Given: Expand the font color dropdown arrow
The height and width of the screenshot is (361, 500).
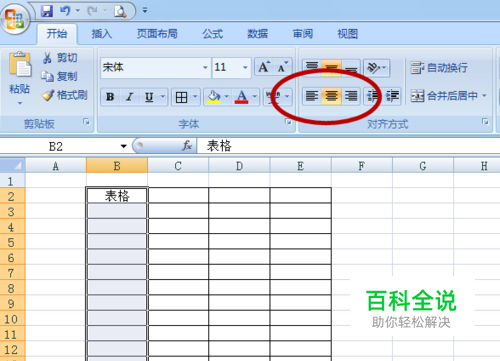Looking at the screenshot, I should (255, 97).
